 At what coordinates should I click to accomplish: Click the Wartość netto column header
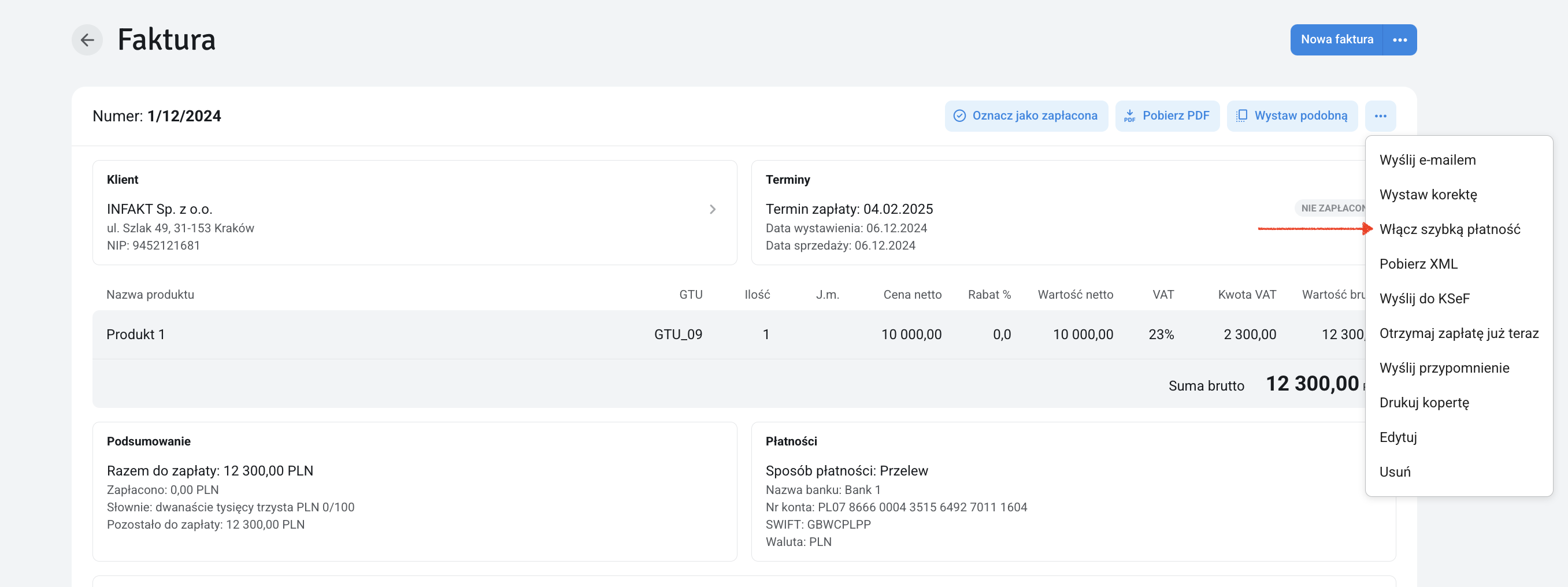tap(1075, 295)
